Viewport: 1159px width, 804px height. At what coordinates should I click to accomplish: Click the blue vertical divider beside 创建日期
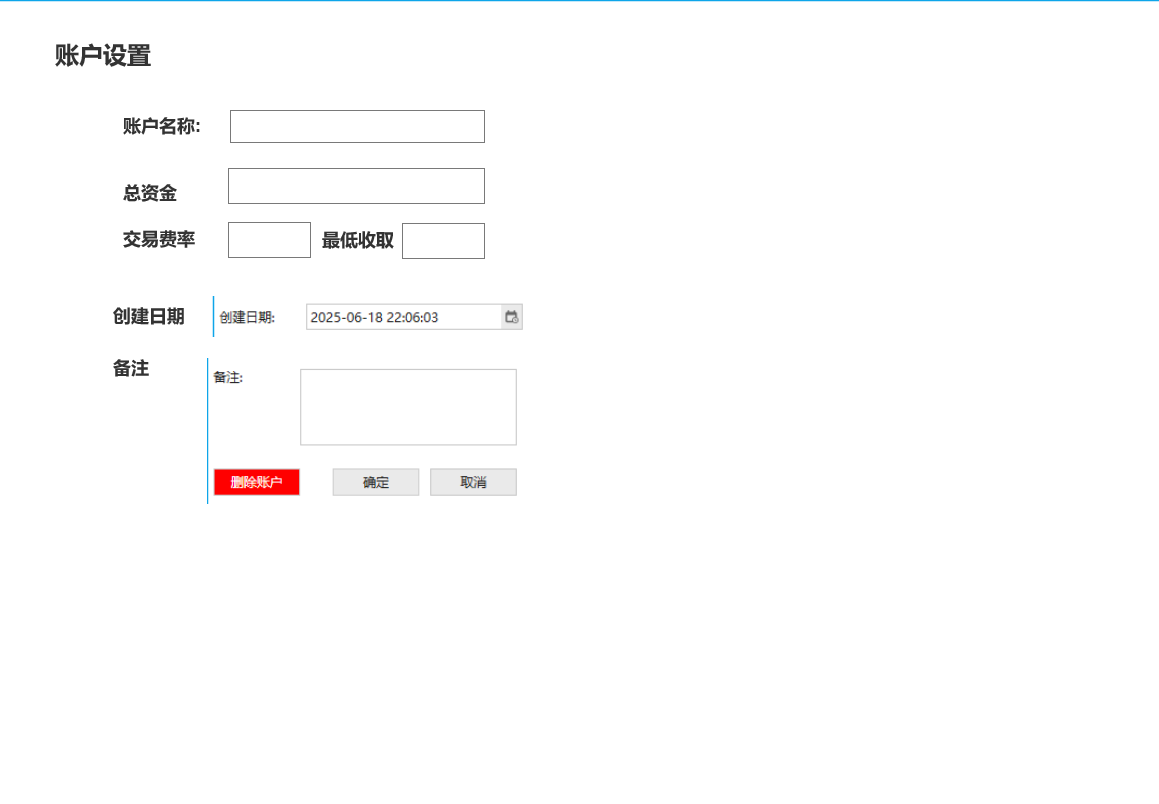213,316
